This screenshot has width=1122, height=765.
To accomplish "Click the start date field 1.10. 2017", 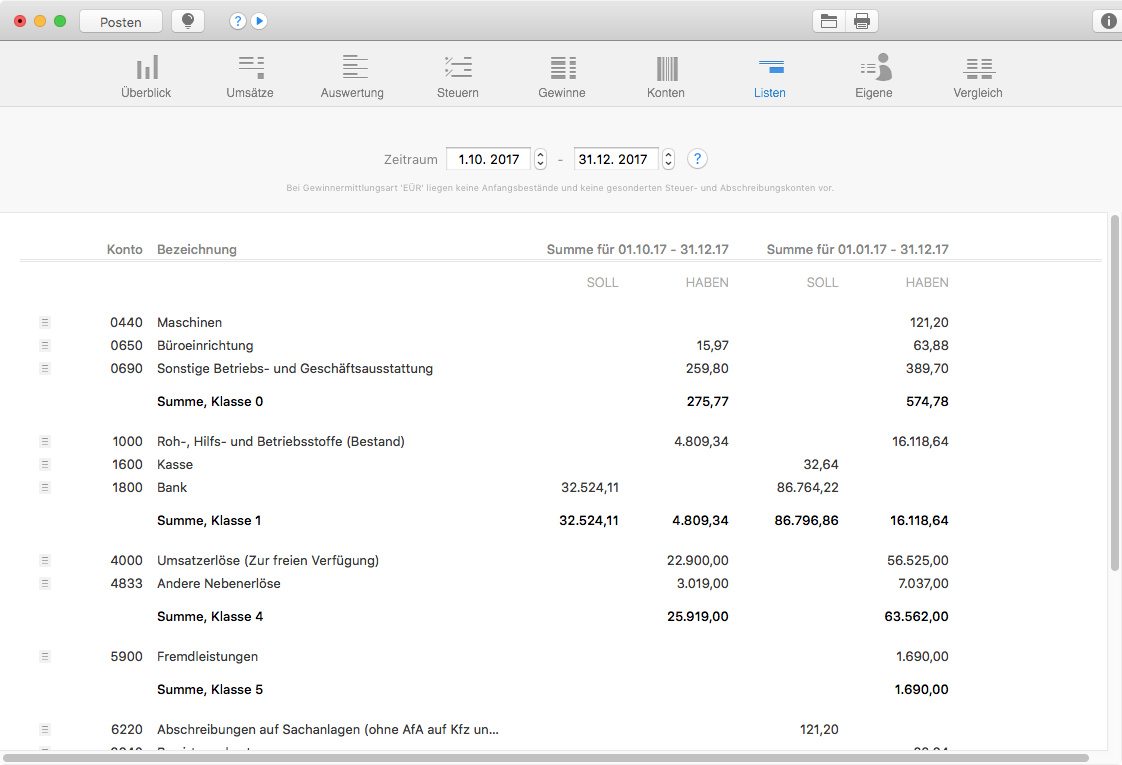I will coord(488,159).
